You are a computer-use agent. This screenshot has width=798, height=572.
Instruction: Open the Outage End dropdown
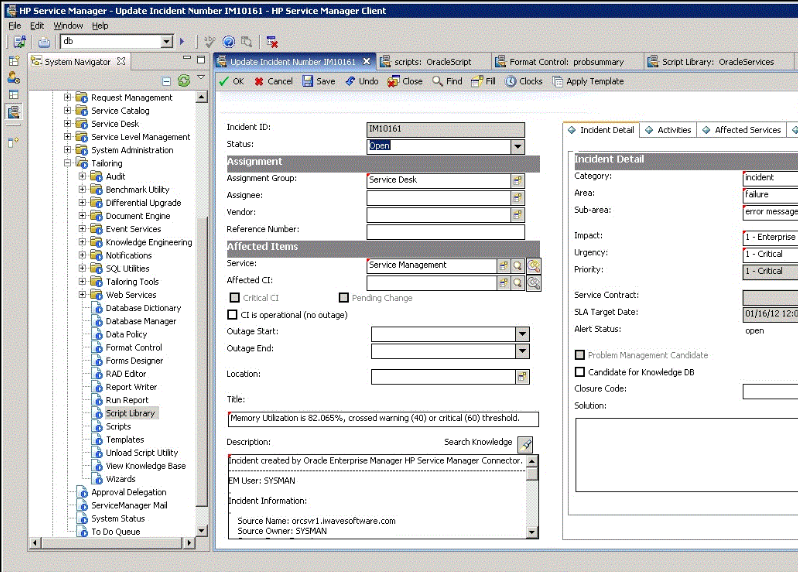(522, 351)
